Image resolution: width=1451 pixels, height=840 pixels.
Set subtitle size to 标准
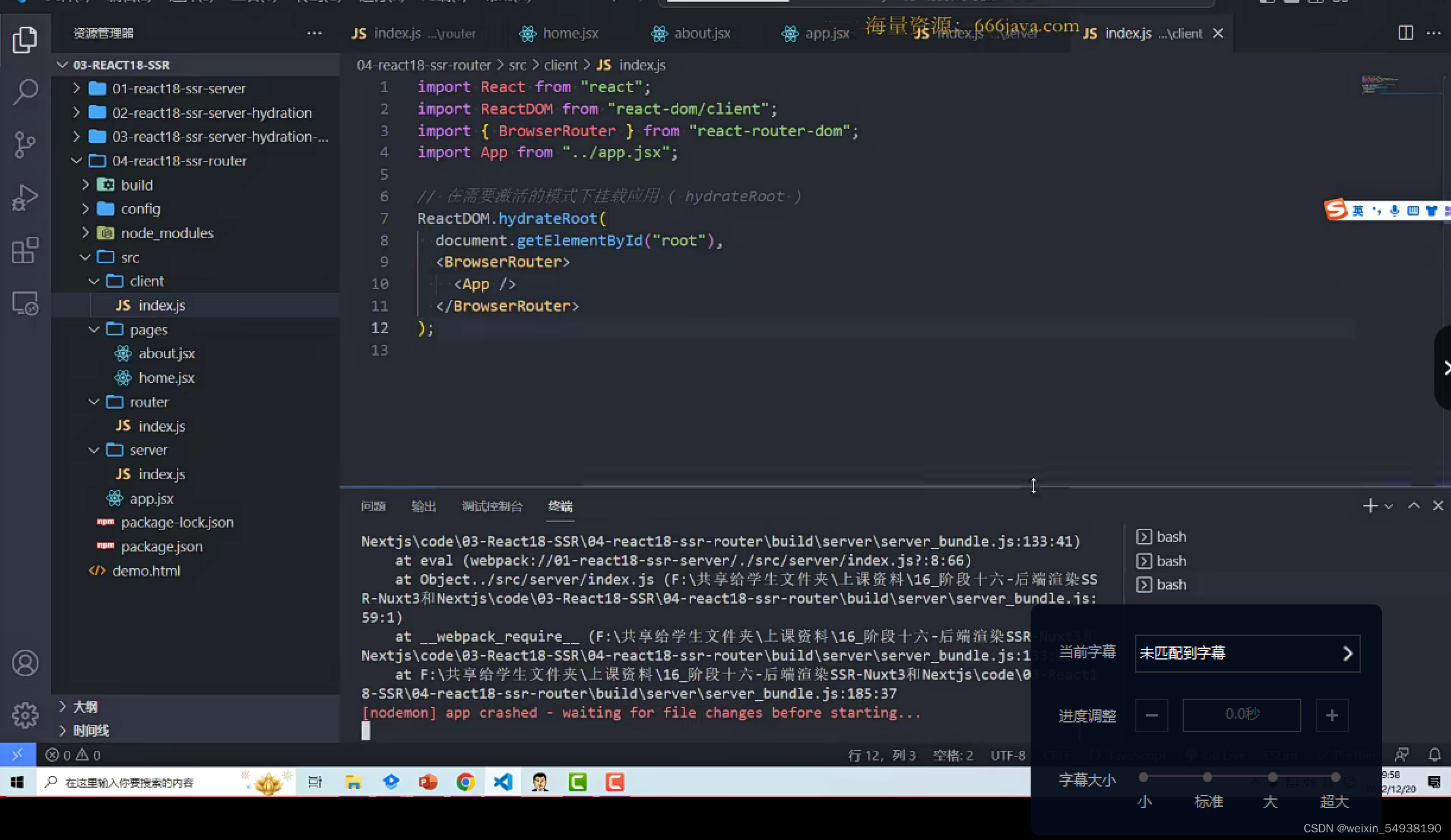[1207, 777]
